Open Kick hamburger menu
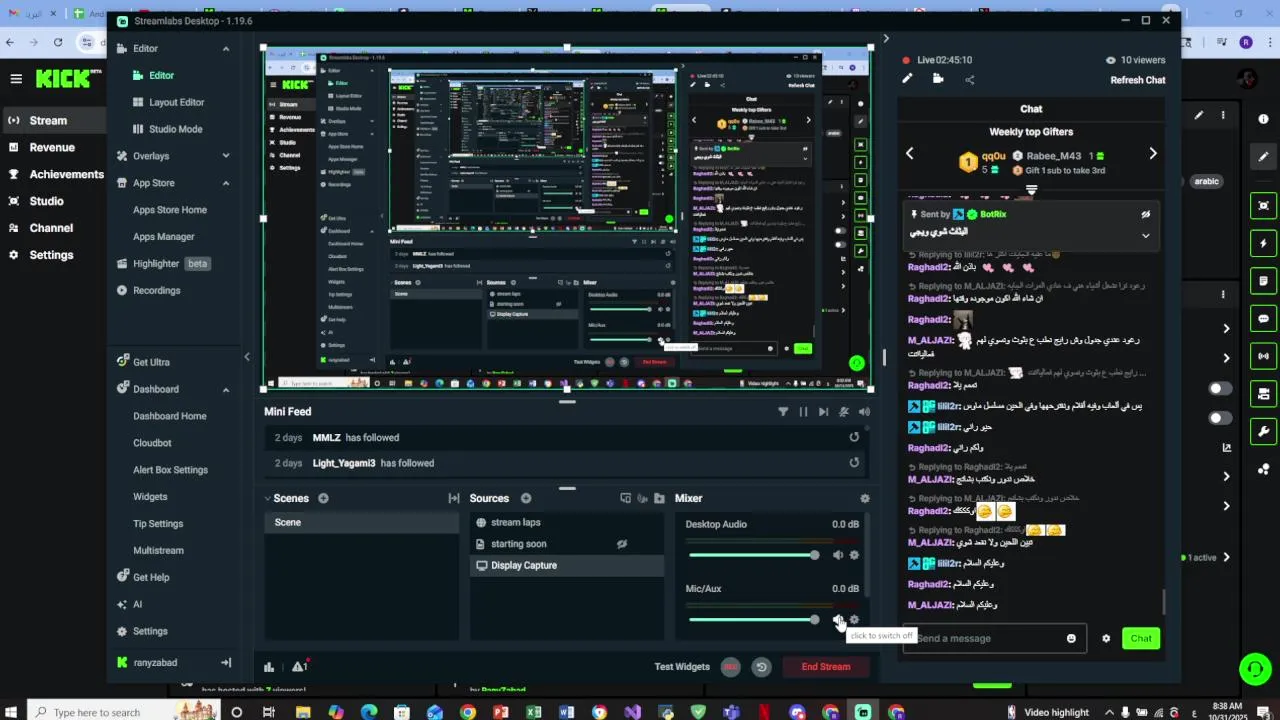1280x720 pixels. tap(16, 78)
